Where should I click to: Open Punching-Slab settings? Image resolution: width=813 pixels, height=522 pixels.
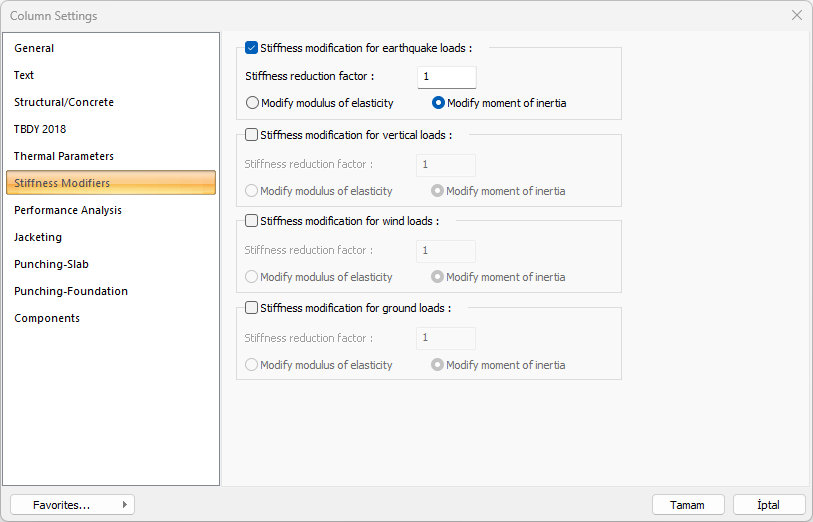(51, 264)
